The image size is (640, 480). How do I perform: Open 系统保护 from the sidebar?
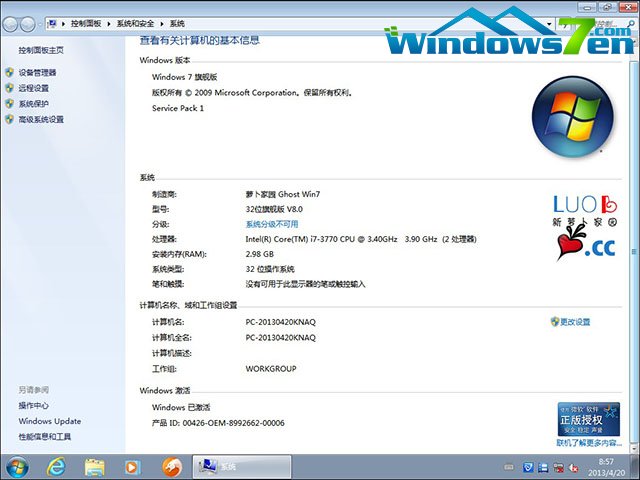tap(33, 104)
